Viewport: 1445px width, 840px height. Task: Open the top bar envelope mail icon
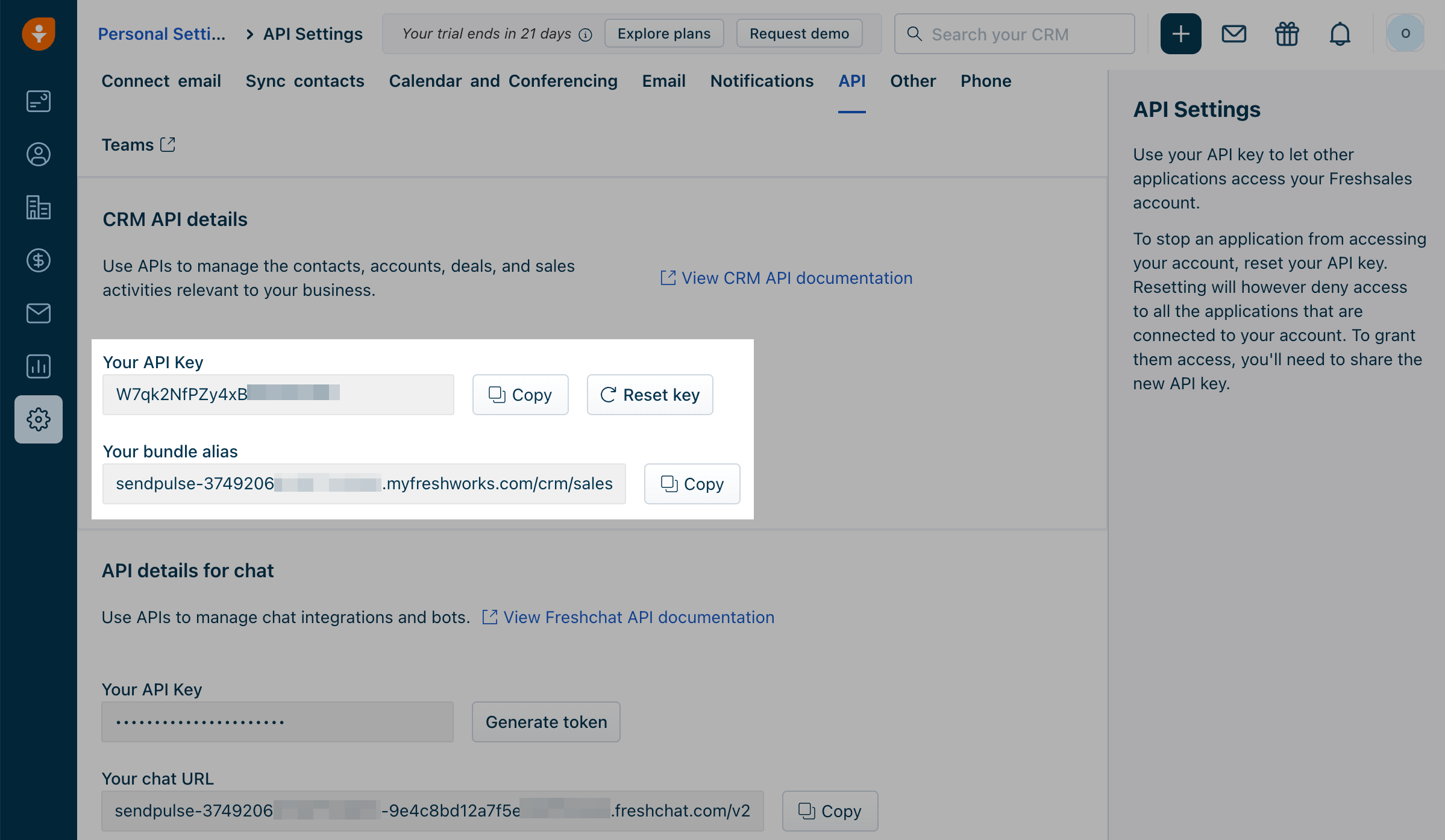point(1233,34)
